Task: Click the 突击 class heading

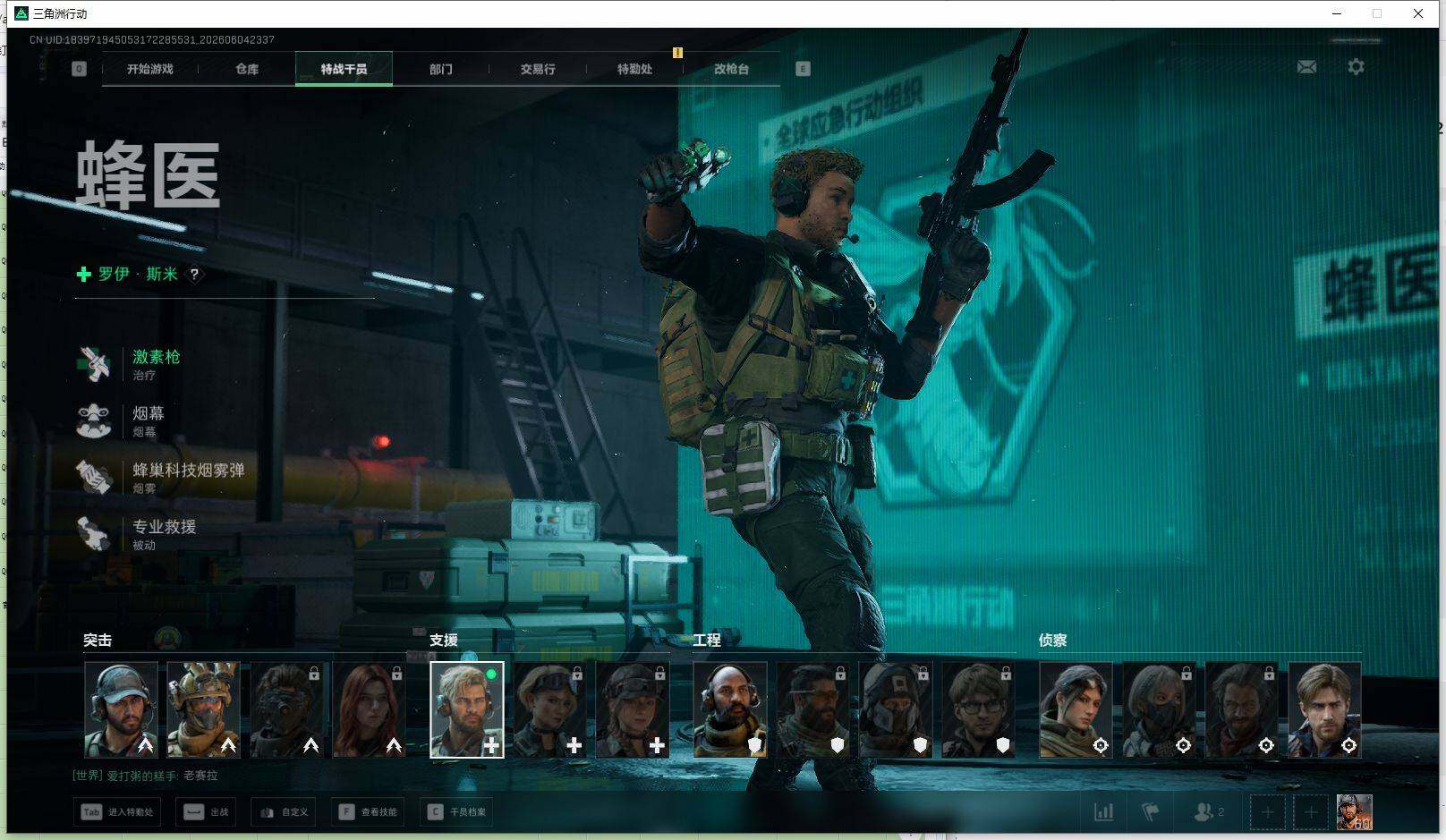Action: (x=98, y=641)
